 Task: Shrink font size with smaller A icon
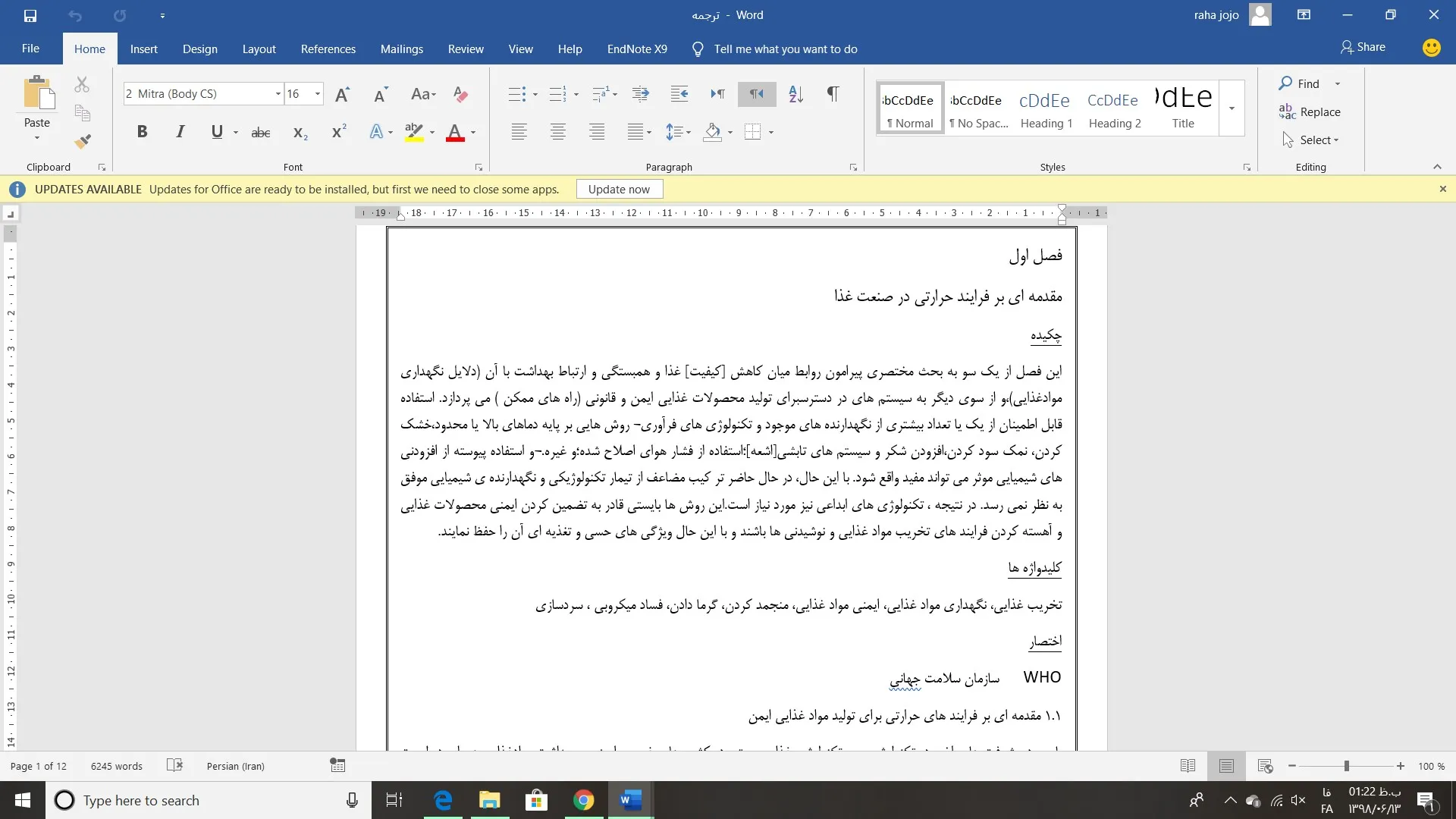coord(381,94)
